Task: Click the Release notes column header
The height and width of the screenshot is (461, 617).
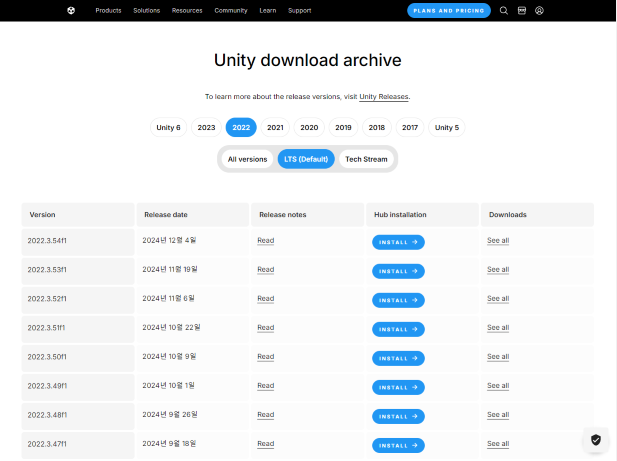Action: 308,215
